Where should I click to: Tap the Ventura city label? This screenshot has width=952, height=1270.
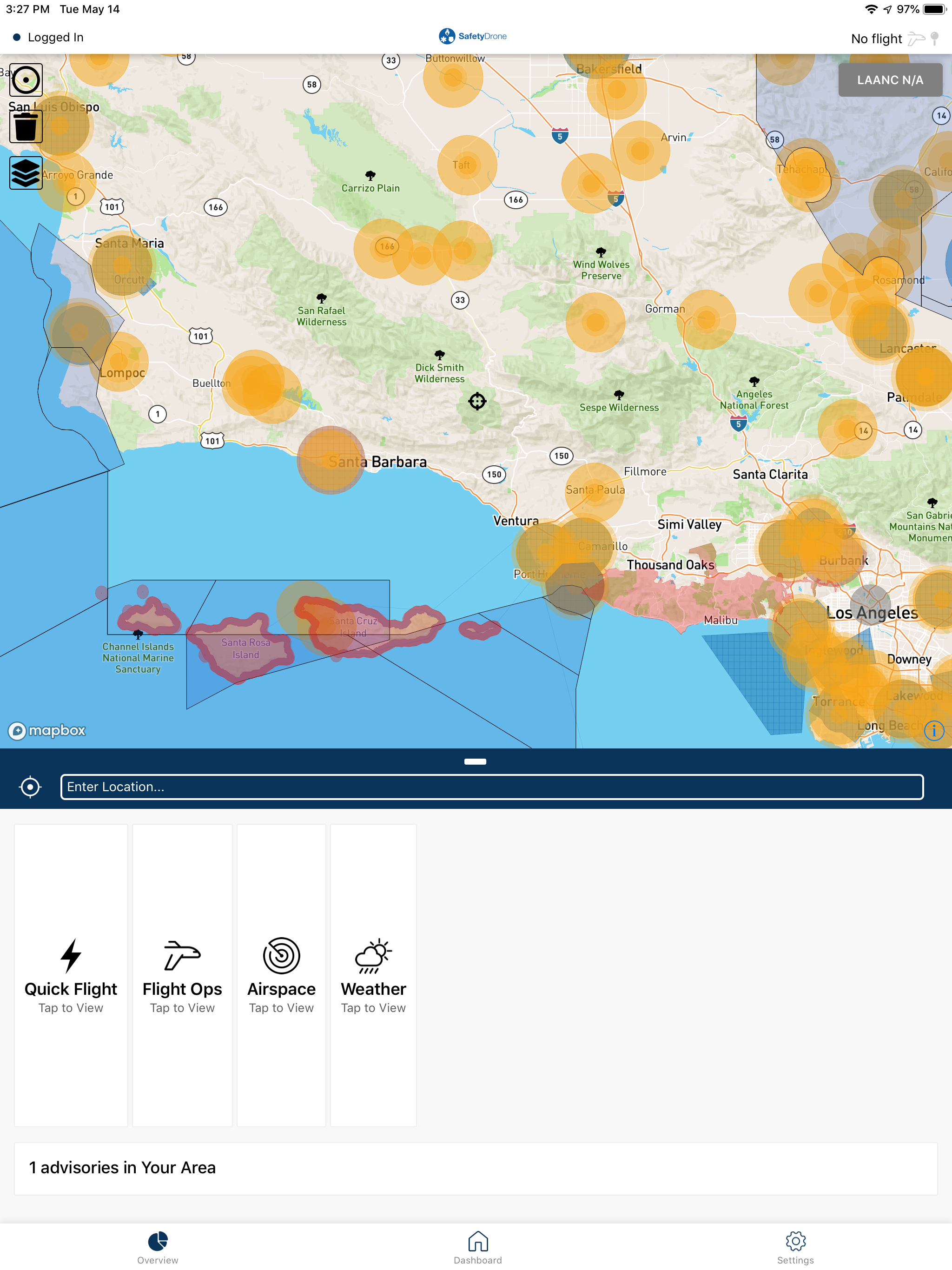tap(516, 521)
